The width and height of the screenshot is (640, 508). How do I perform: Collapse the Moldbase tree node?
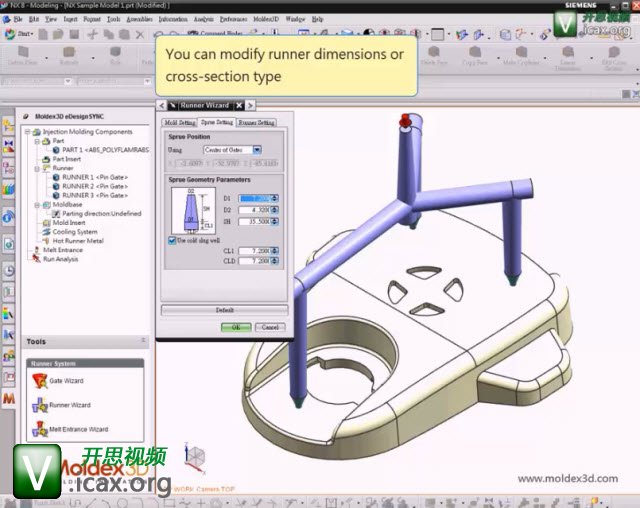(37, 204)
